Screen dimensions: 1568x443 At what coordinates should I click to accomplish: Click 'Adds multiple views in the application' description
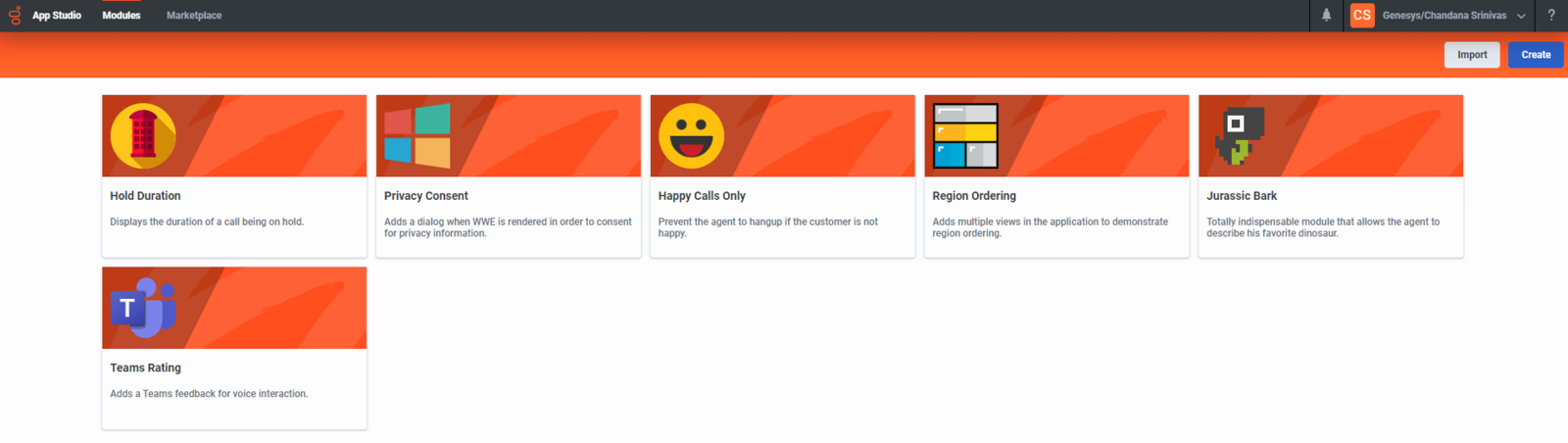tap(1051, 227)
